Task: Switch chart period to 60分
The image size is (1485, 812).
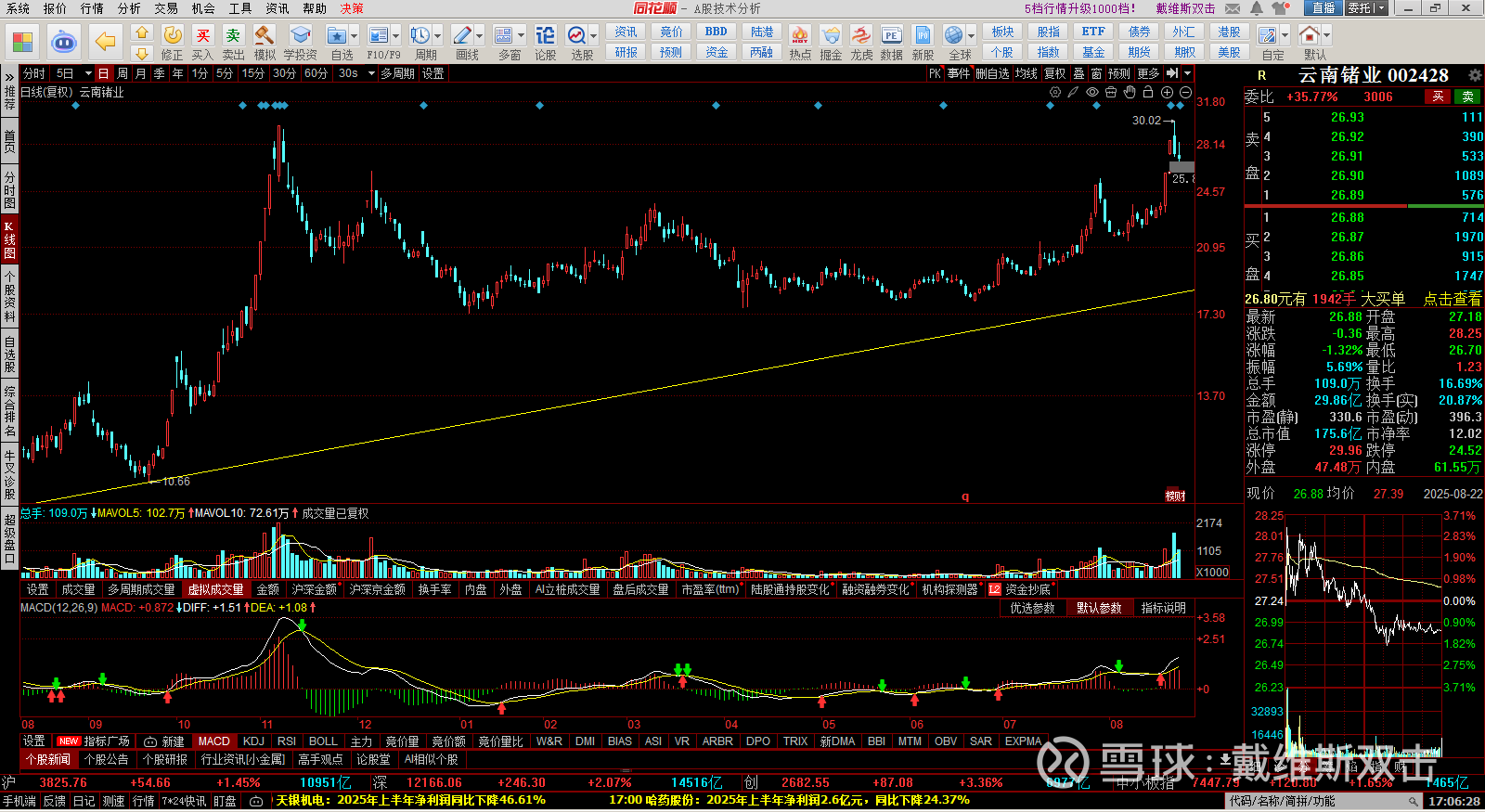Action: coord(316,73)
